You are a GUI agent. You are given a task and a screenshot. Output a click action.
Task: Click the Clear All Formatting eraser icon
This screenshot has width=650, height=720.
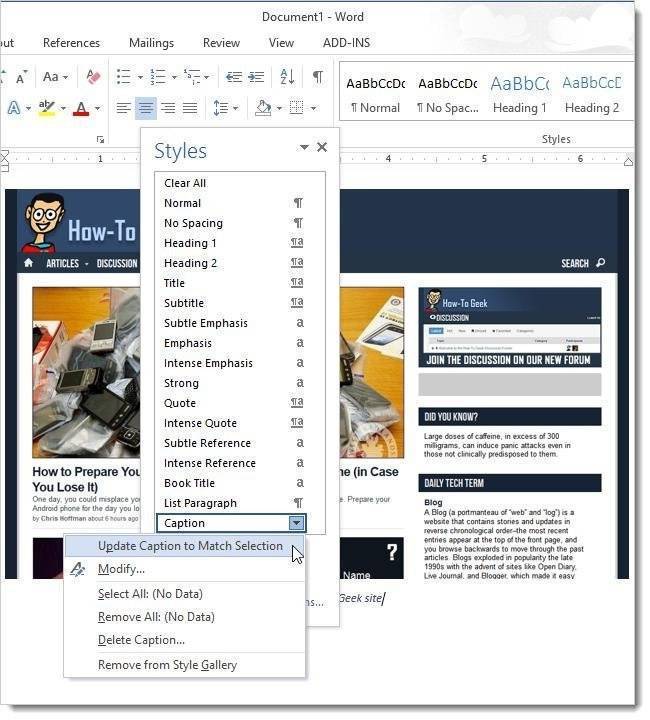pos(93,77)
